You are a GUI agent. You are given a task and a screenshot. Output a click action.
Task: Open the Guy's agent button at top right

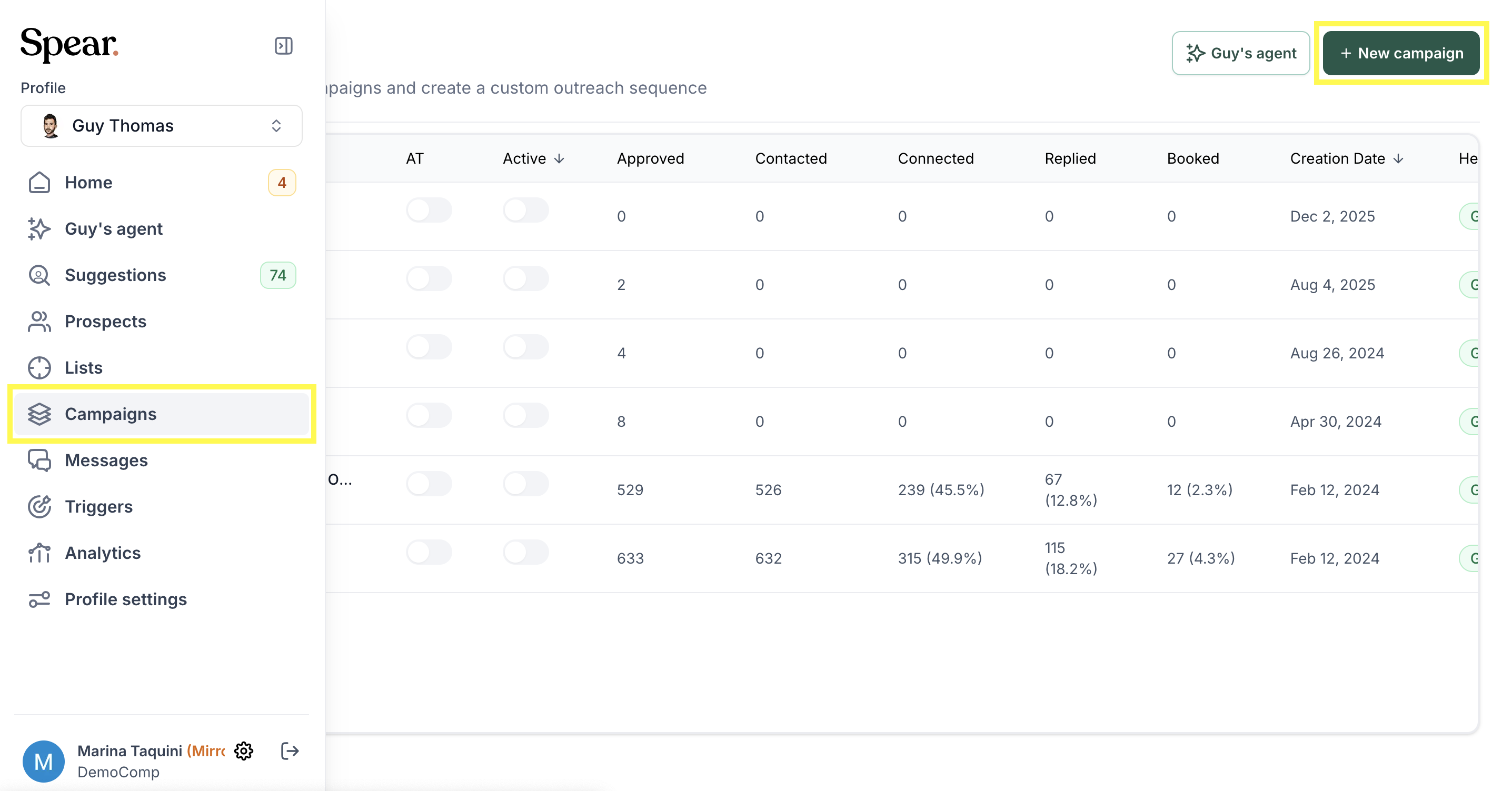(1240, 53)
